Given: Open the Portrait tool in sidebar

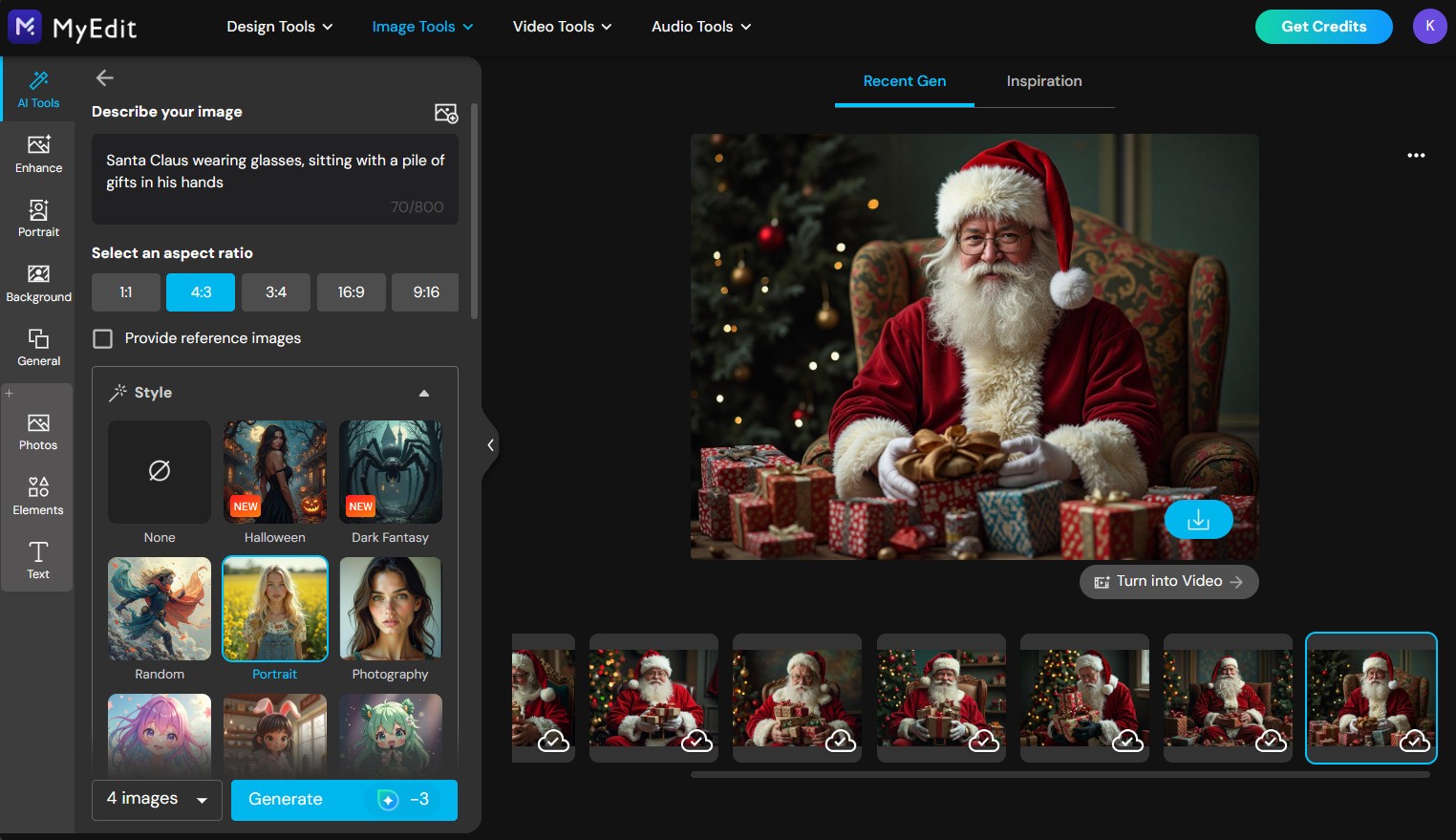Looking at the screenshot, I should (x=38, y=218).
